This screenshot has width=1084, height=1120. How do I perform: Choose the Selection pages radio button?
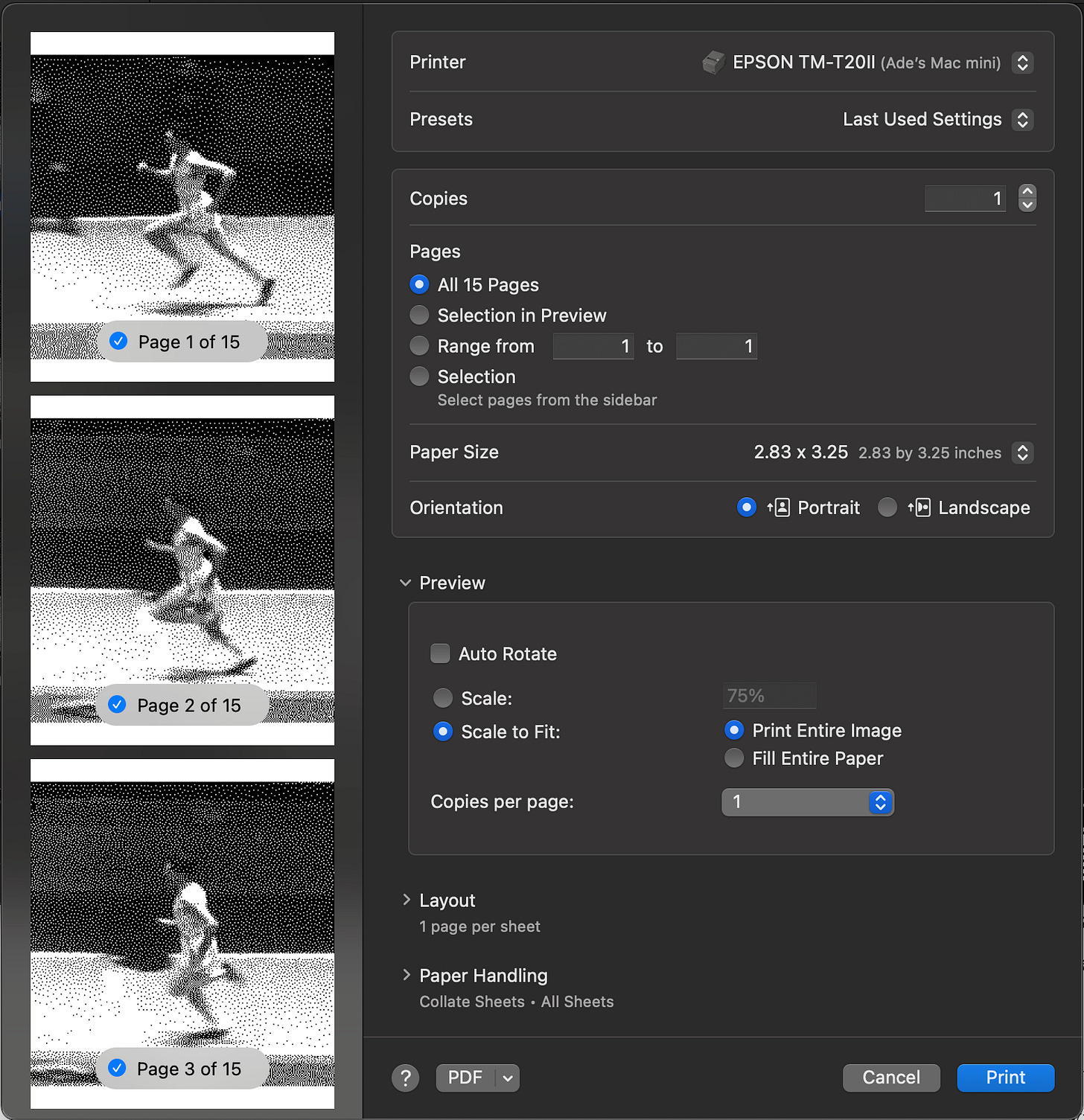[x=420, y=377]
